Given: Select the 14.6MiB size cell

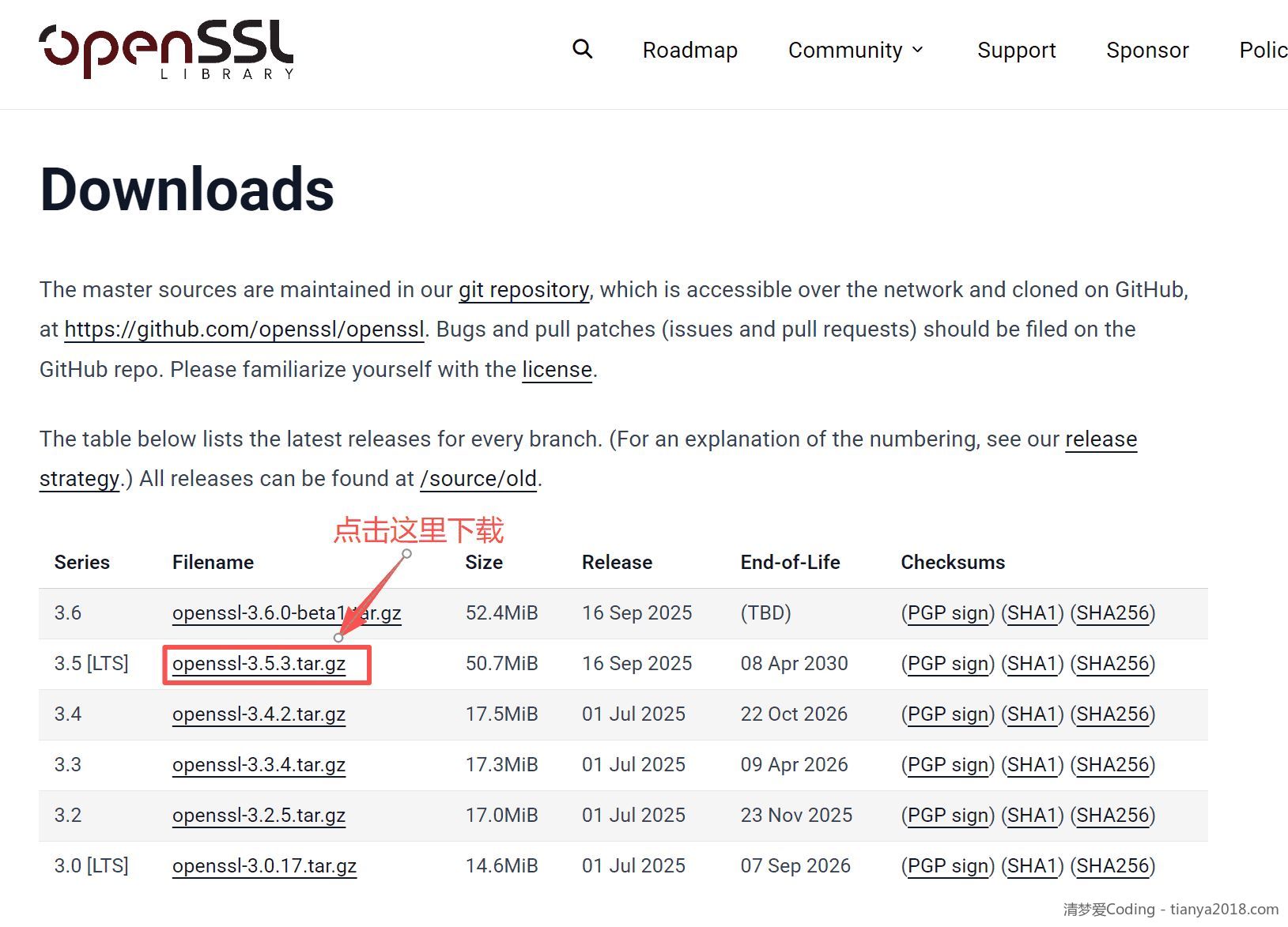Looking at the screenshot, I should (x=501, y=866).
